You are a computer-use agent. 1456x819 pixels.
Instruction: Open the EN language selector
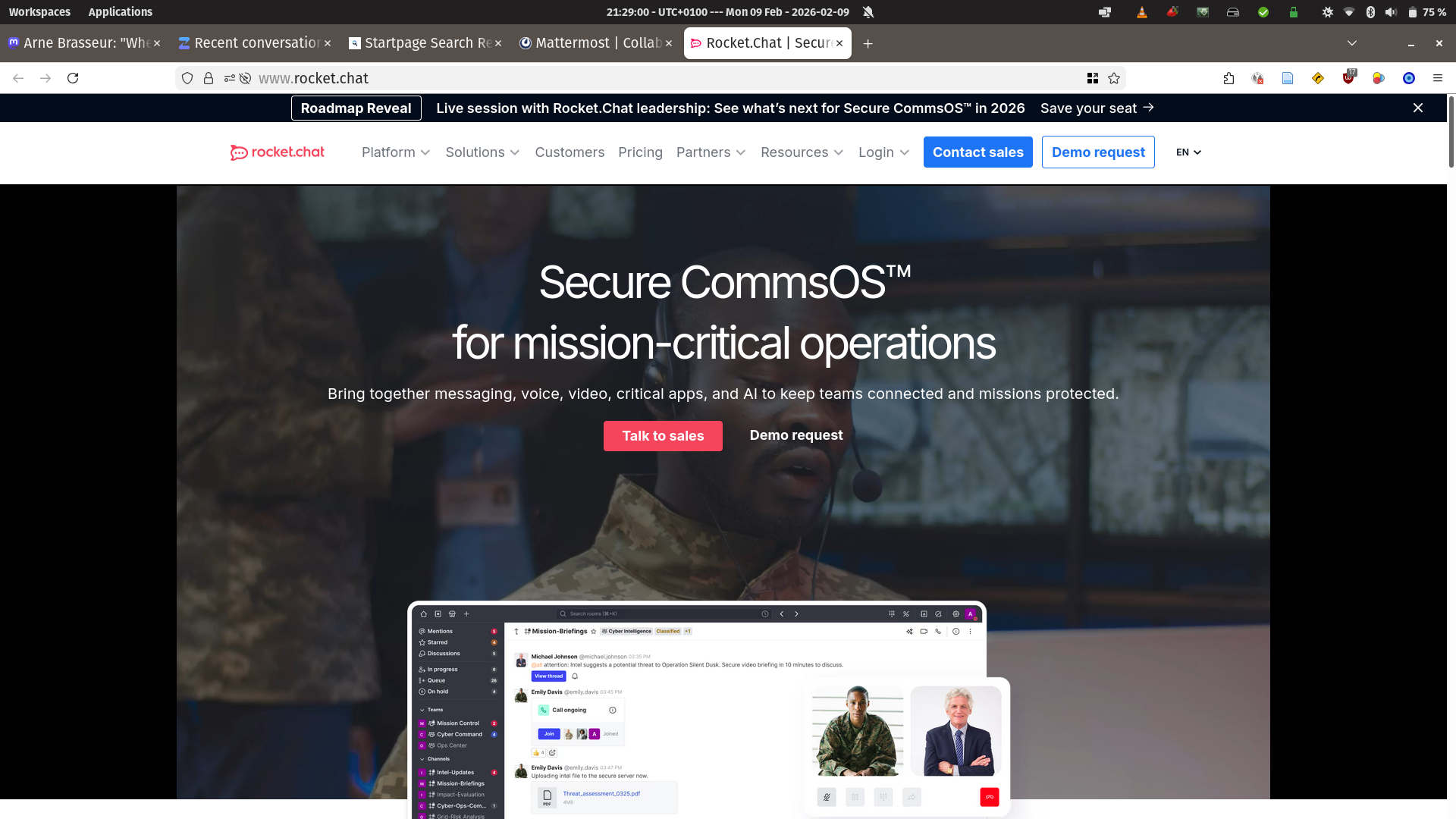(x=1188, y=152)
